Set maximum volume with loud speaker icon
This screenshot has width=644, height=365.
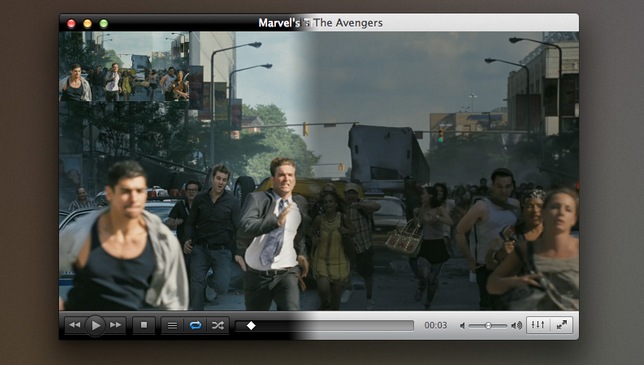516,326
